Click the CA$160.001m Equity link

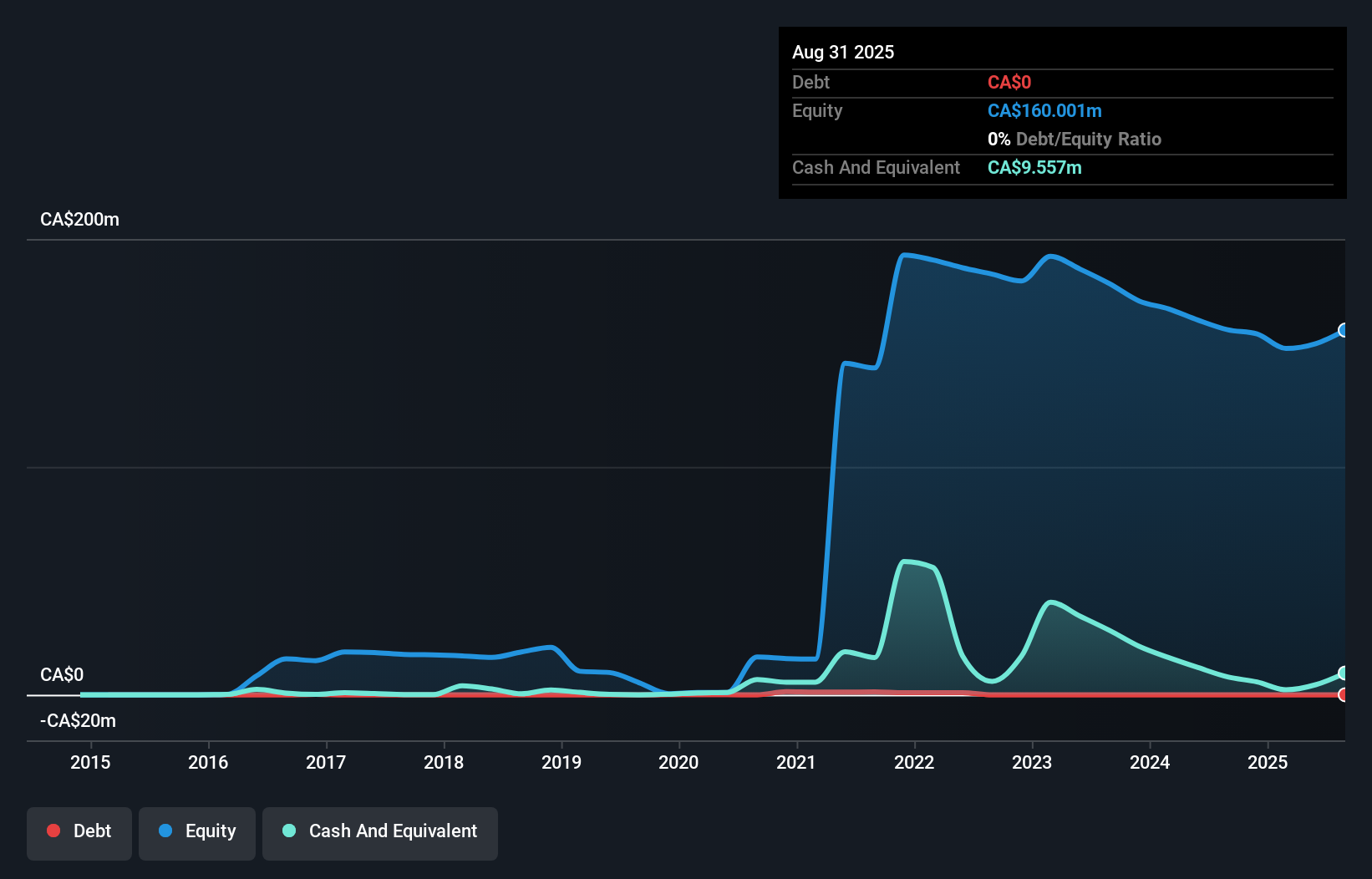tap(1044, 110)
